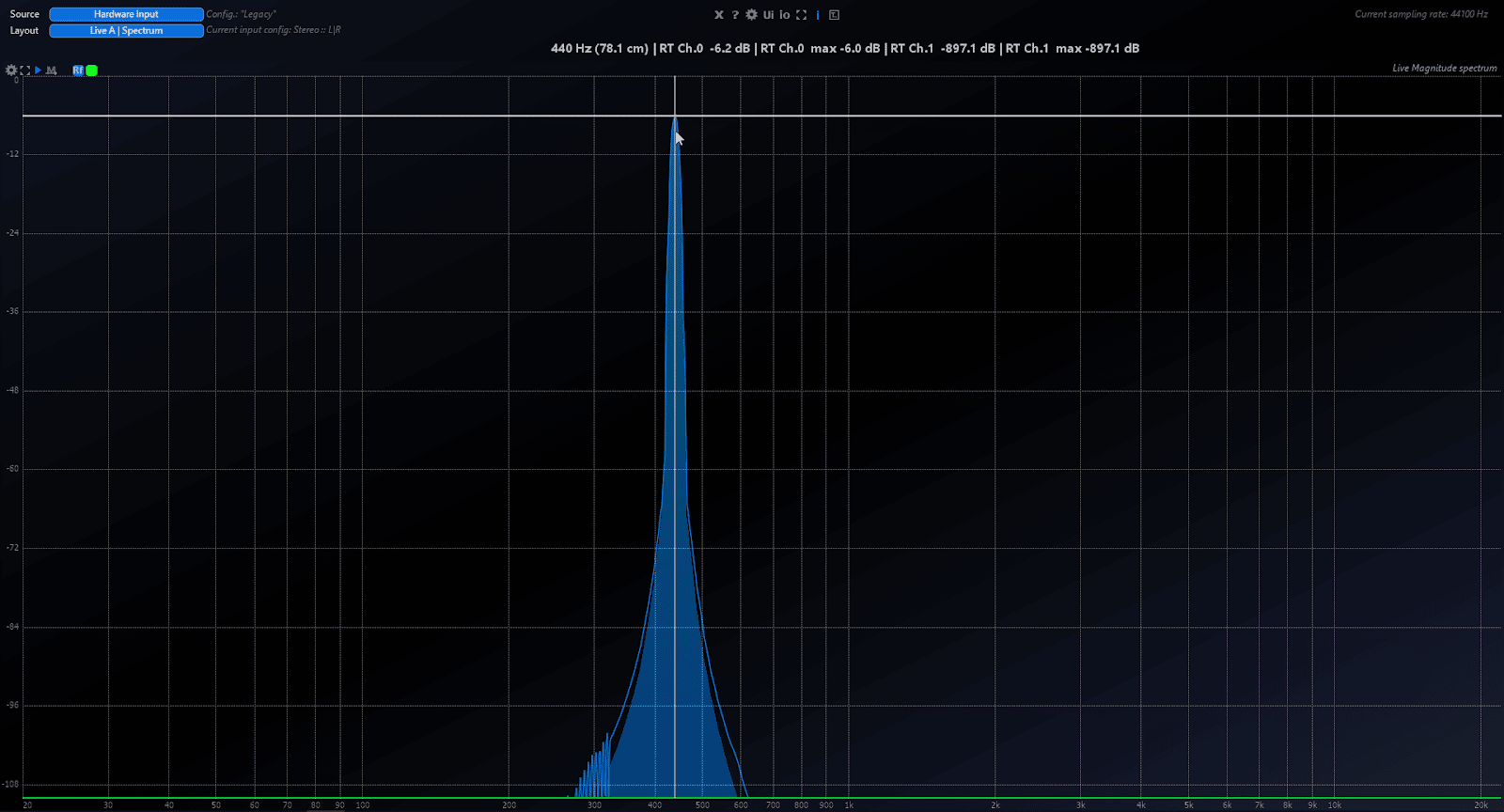1504x812 pixels.
Task: Click the 440 Hz peak of the spectrum
Action: pyautogui.click(x=675, y=120)
